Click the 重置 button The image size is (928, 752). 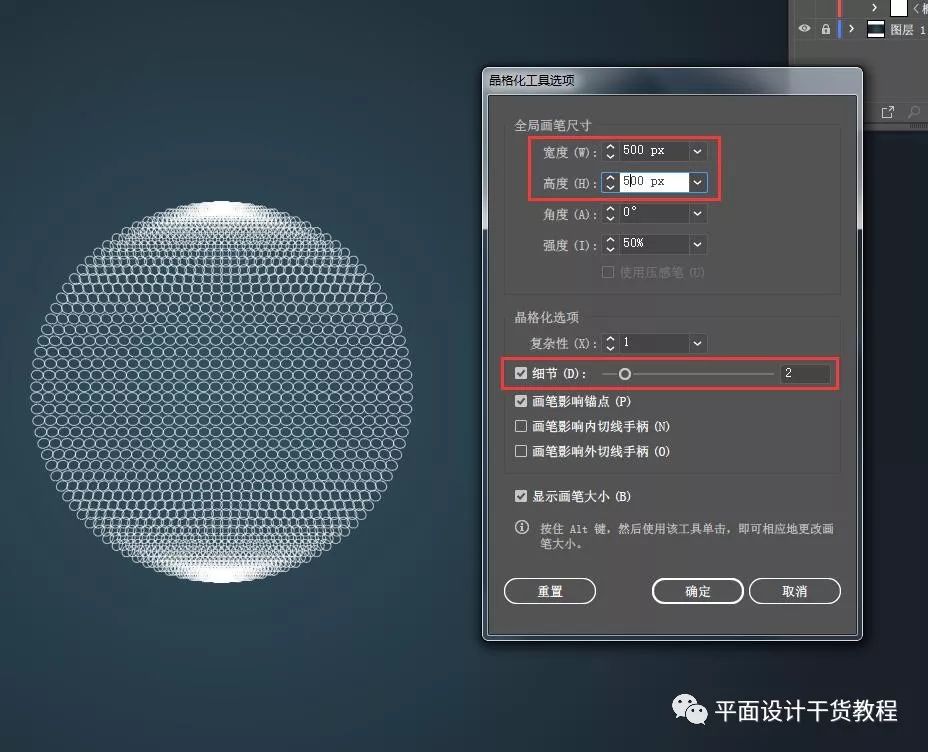coord(550,591)
